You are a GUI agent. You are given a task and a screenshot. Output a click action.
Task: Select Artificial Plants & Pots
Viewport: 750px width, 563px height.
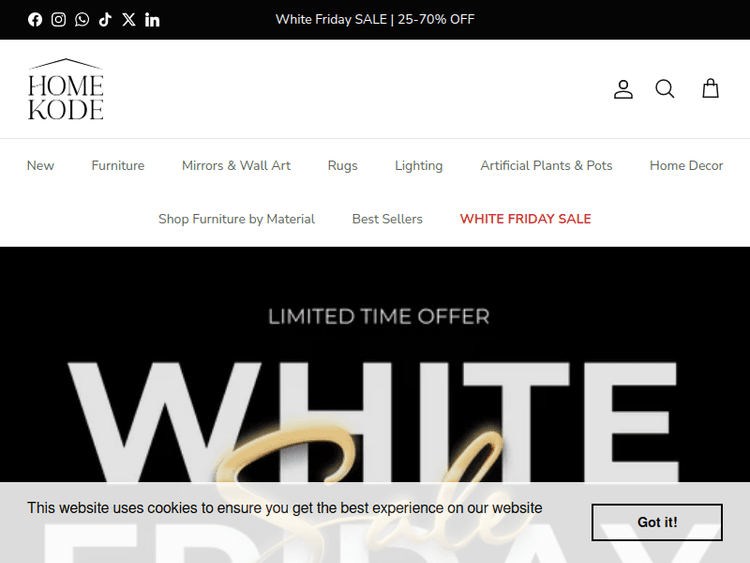(546, 166)
